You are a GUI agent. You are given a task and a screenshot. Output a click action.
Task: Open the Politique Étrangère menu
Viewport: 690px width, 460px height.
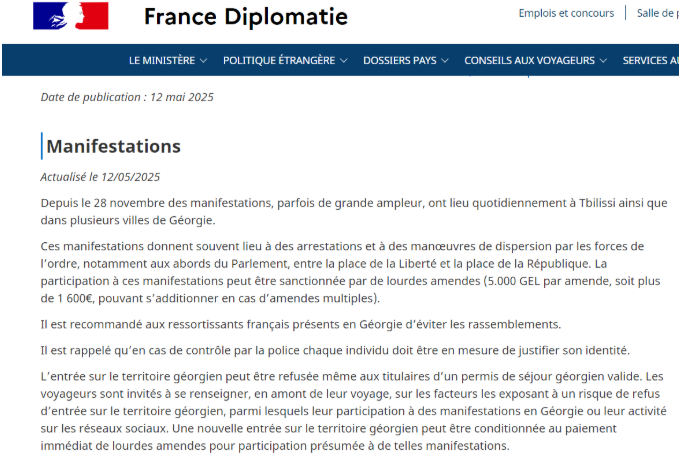(x=279, y=61)
